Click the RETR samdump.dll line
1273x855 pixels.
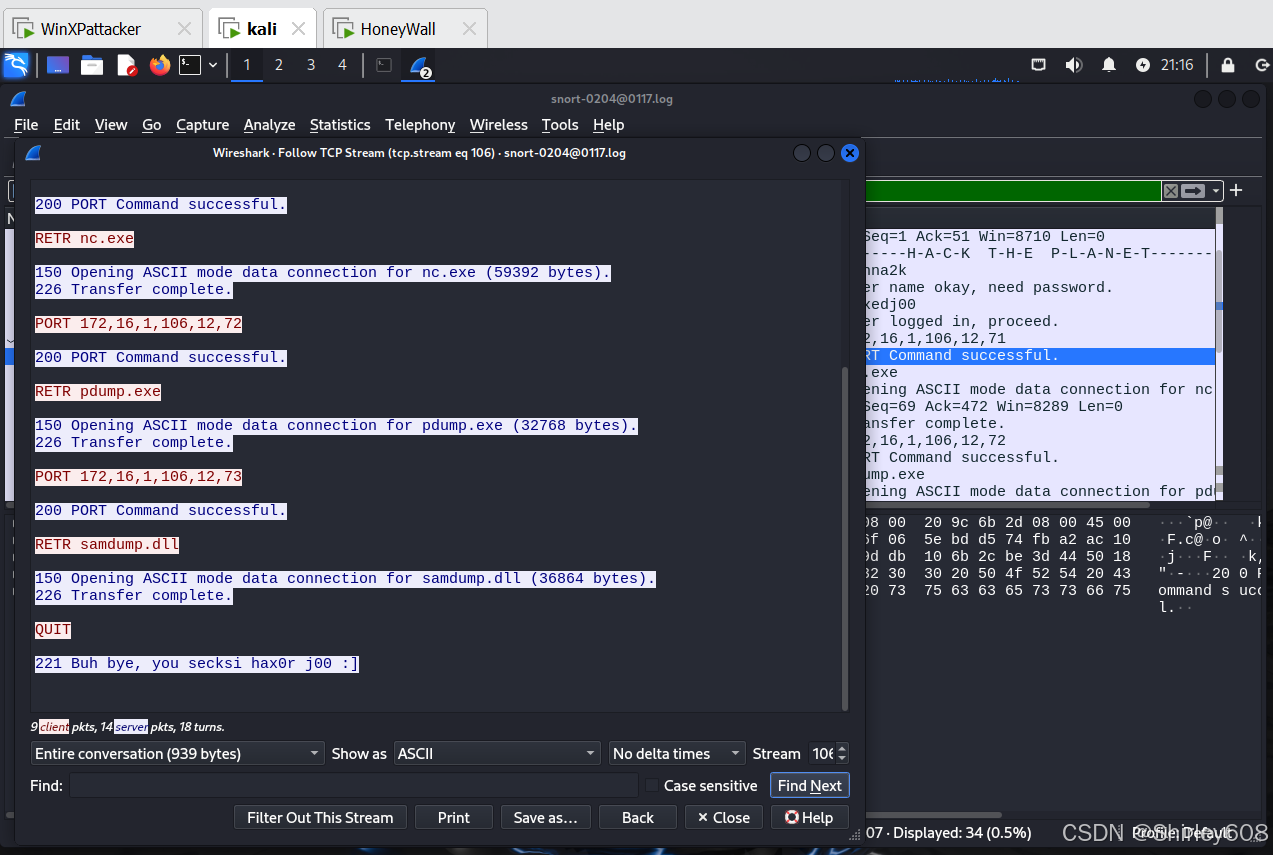[x=107, y=545]
